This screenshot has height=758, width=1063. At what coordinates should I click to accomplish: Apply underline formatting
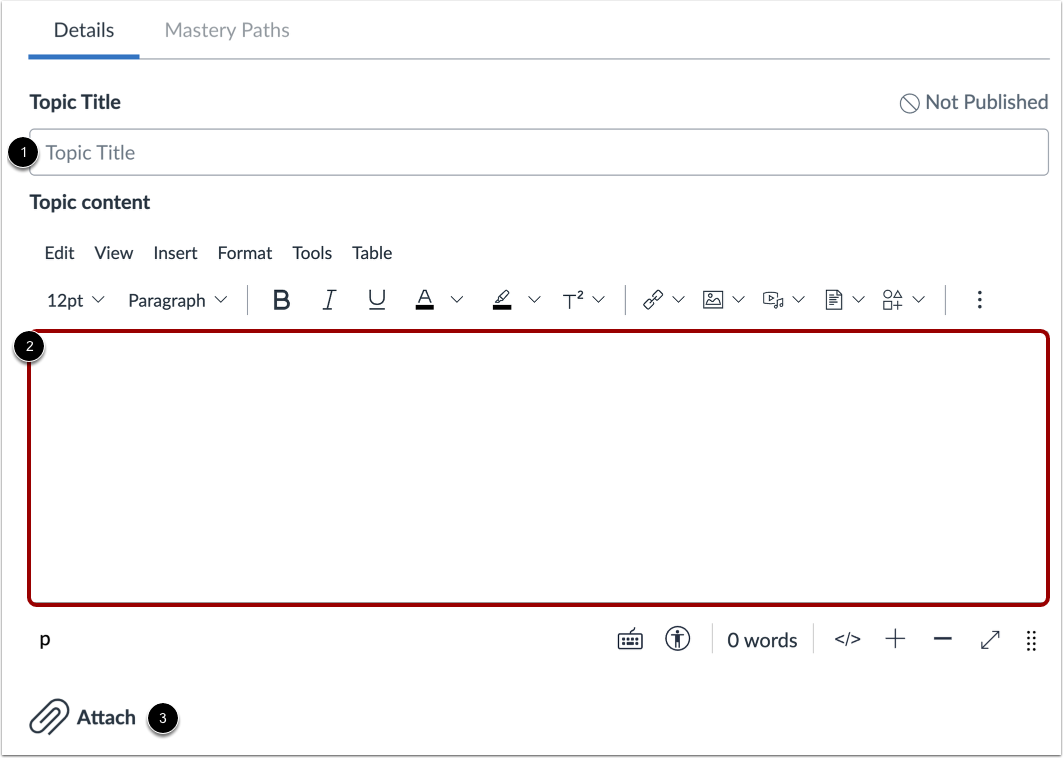pos(376,300)
